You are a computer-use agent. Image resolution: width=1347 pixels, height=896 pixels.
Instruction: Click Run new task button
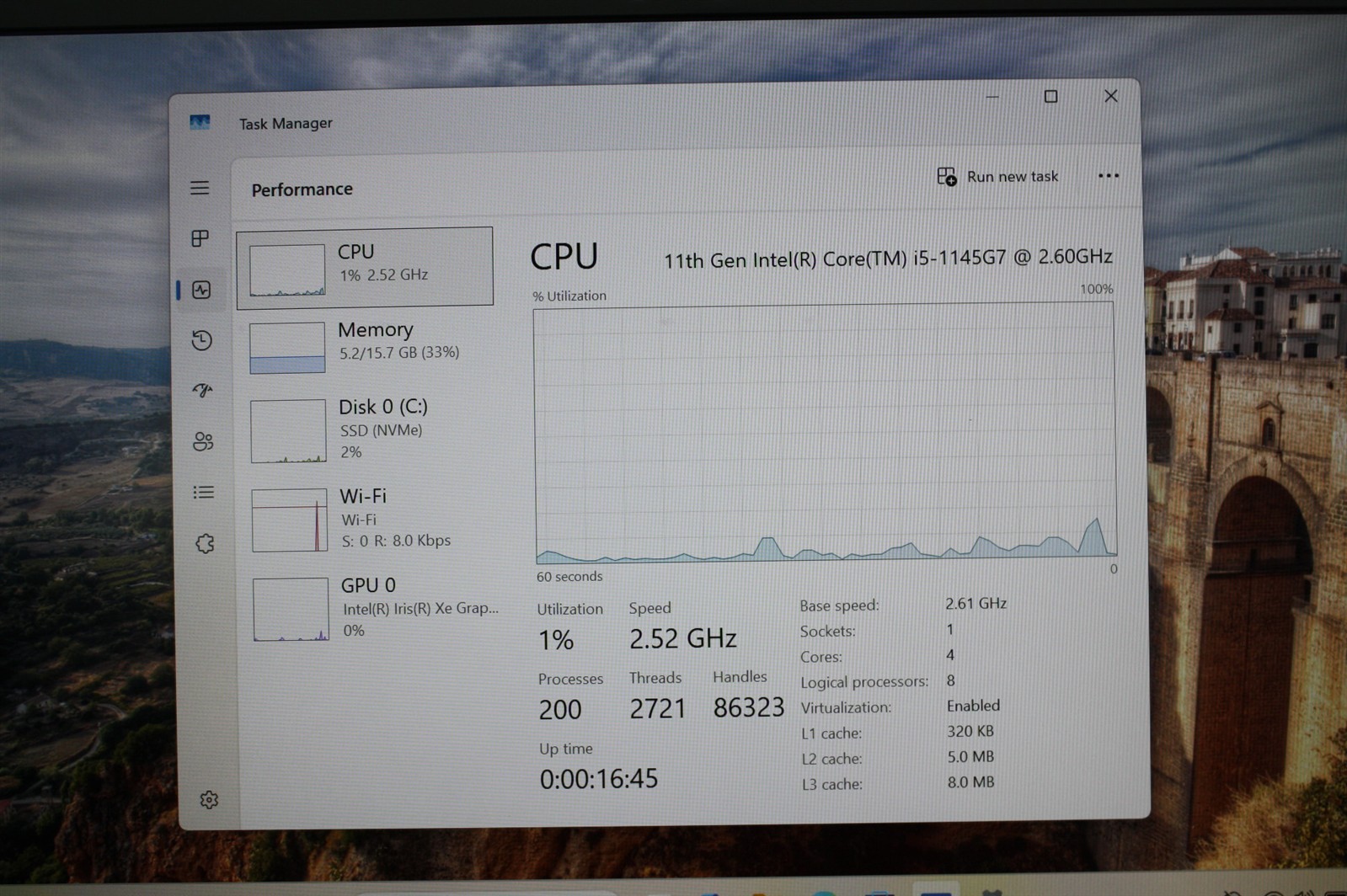click(x=997, y=177)
